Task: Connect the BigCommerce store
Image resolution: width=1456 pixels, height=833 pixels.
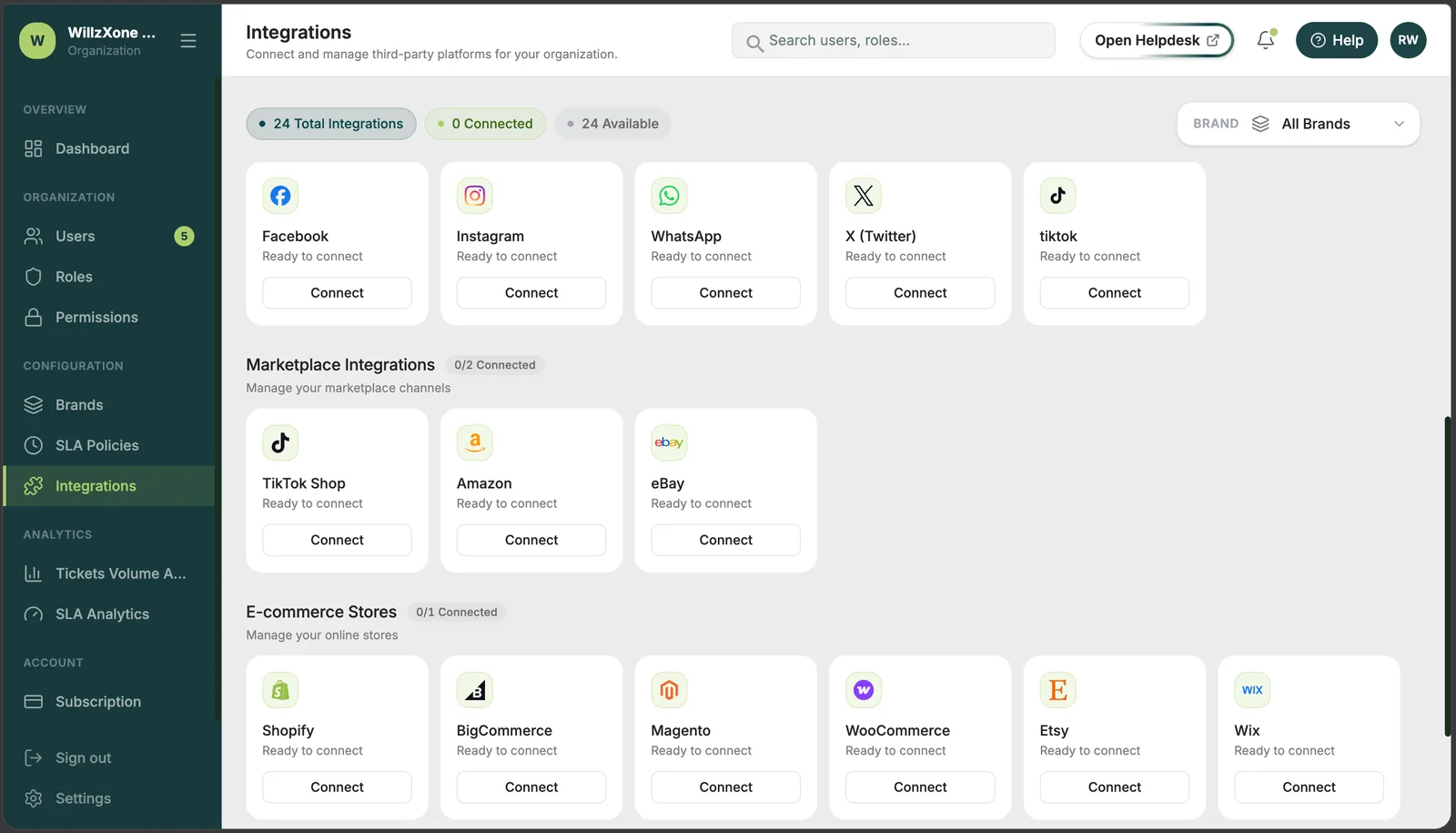Action: pyautogui.click(x=531, y=787)
